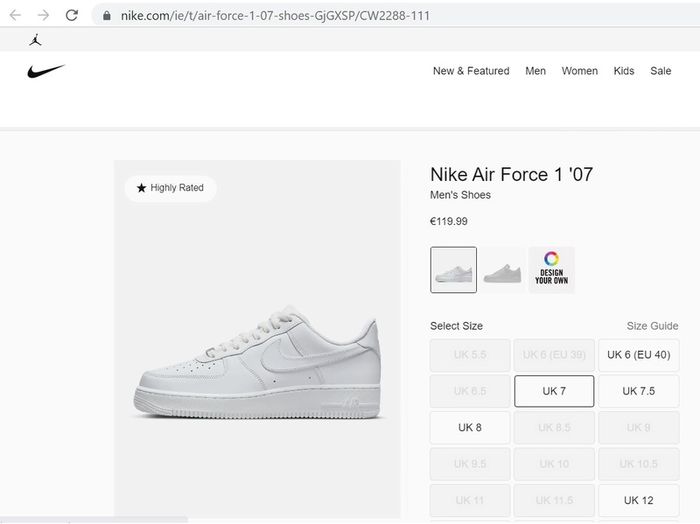Select the second grey shoe colourway thumbnail
700x524 pixels.
502,270
